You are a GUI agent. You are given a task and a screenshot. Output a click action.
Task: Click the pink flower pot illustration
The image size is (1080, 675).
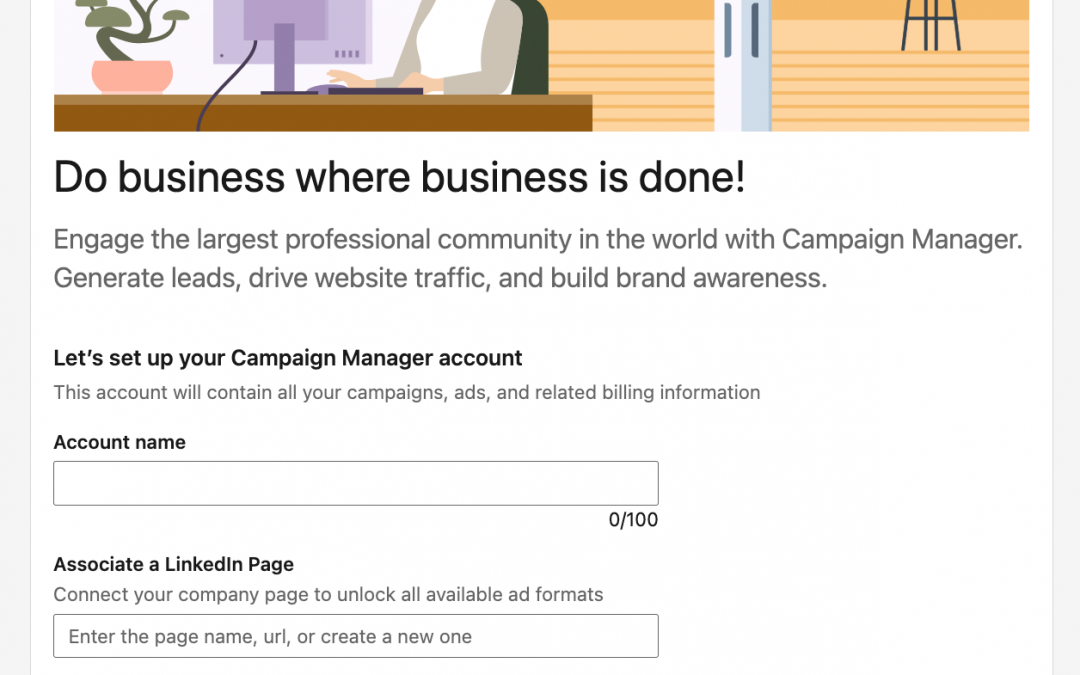pyautogui.click(x=132, y=76)
